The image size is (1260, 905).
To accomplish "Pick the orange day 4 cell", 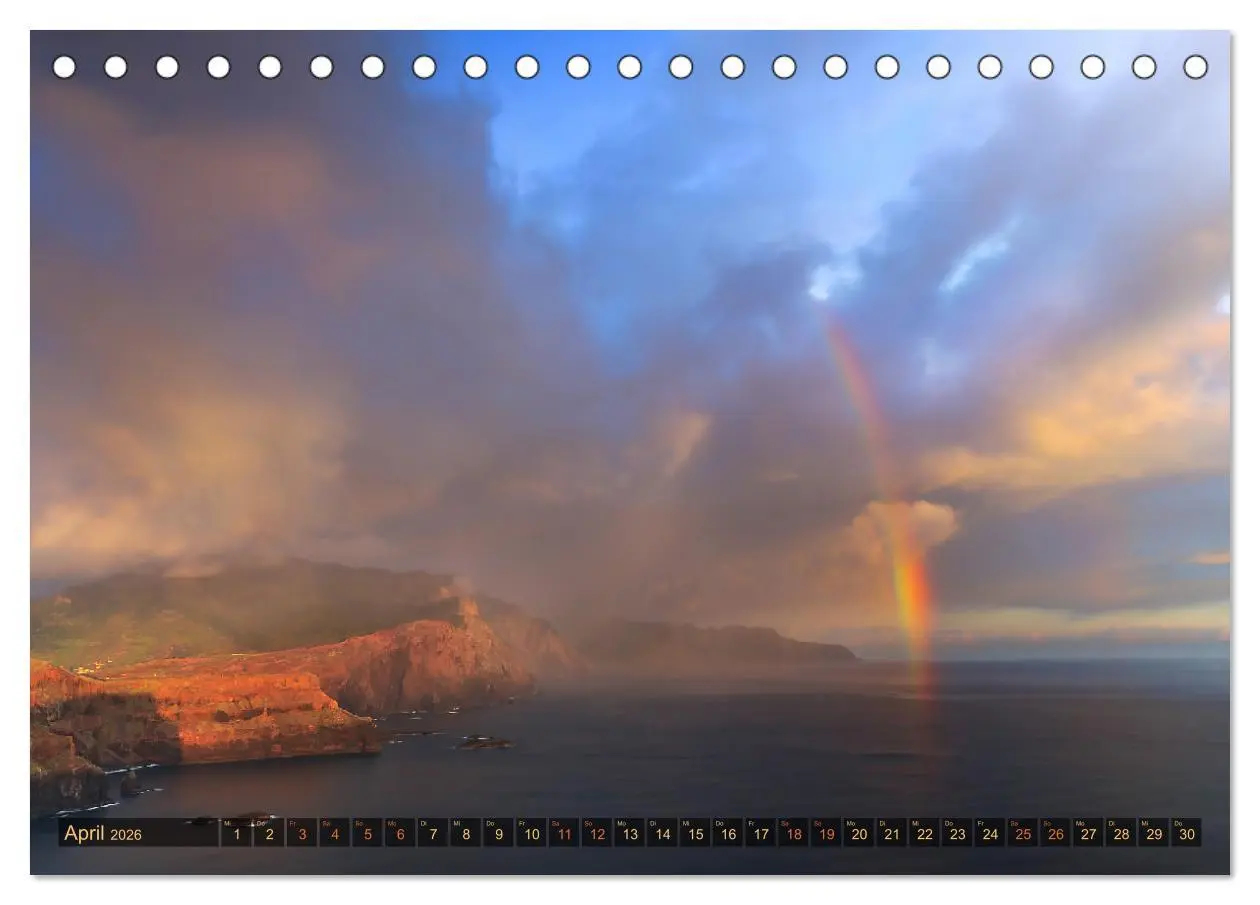I will [x=334, y=832].
